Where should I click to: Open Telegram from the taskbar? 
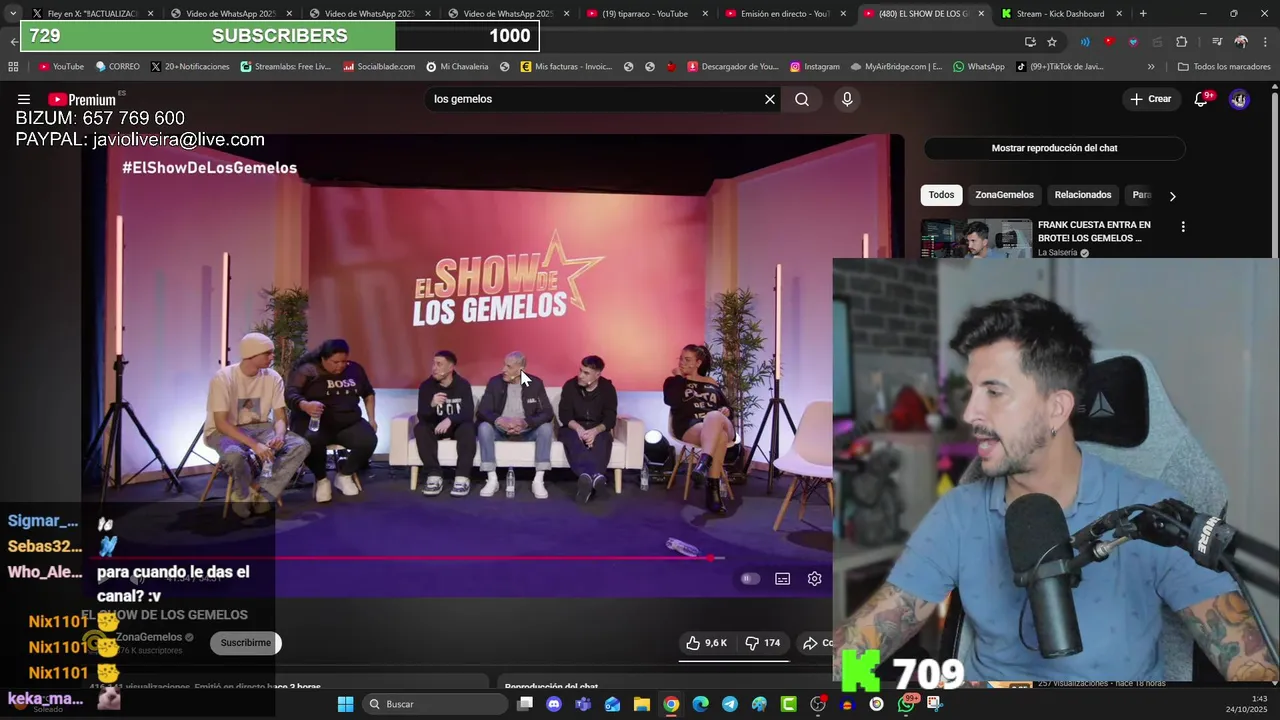tap(730, 704)
